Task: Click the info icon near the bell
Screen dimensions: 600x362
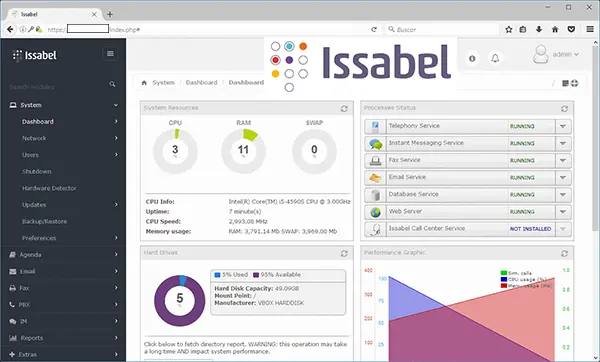Action: pyautogui.click(x=472, y=58)
